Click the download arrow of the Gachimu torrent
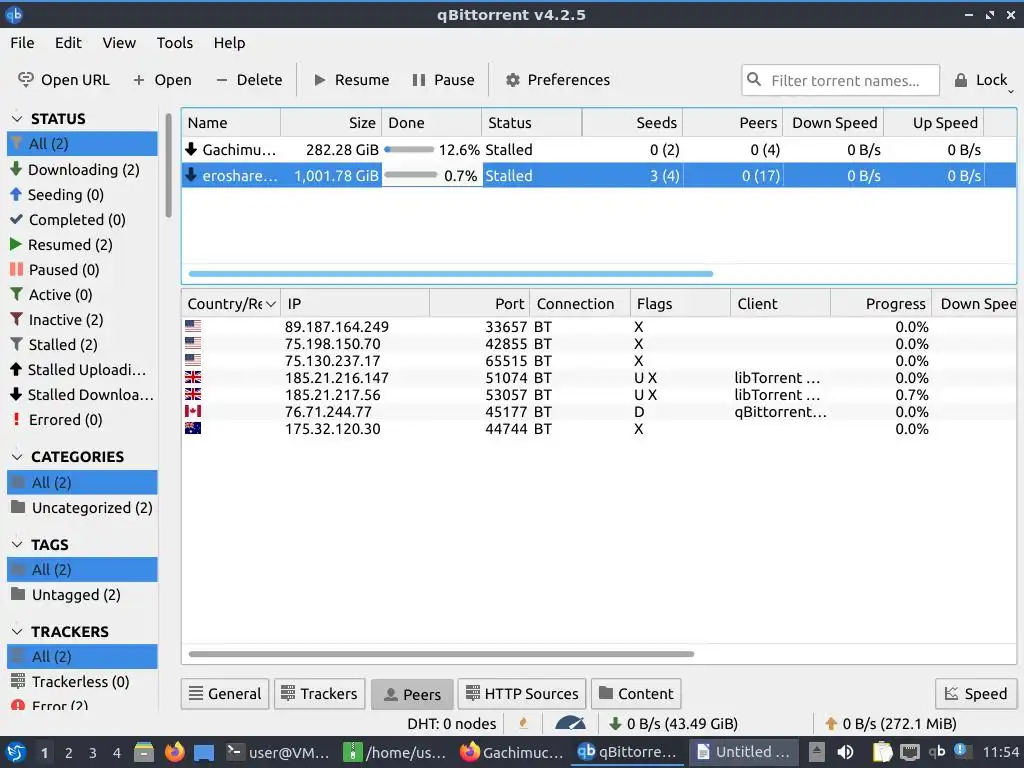This screenshot has width=1024, height=768. 191,149
